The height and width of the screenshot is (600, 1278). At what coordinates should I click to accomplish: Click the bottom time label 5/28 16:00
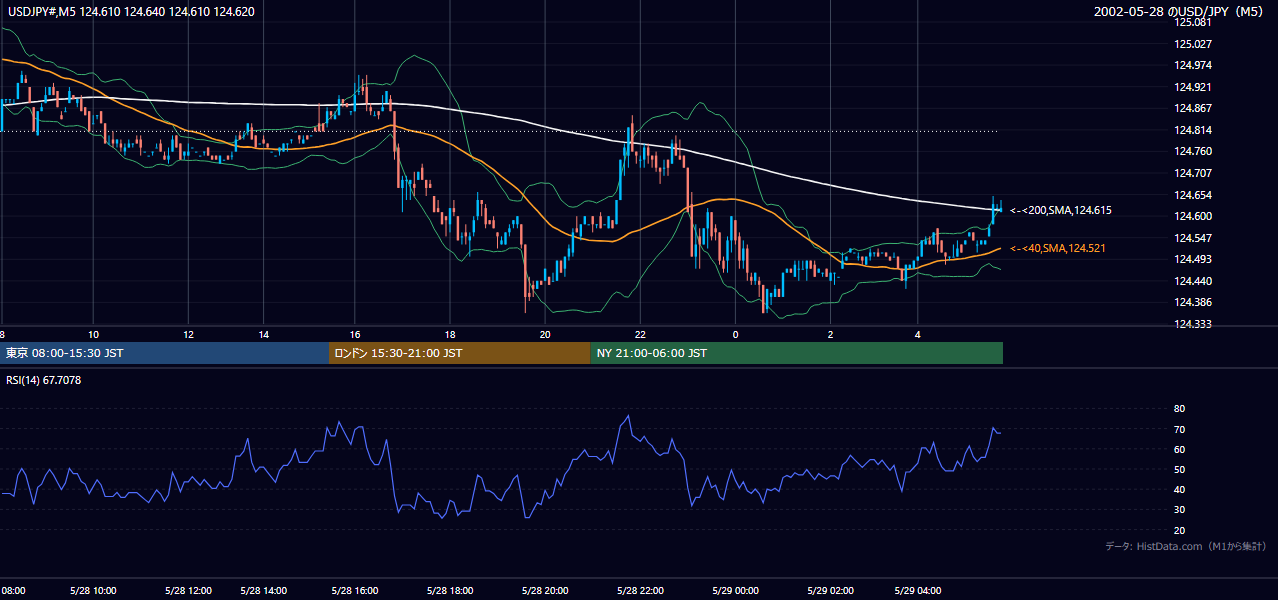(x=353, y=591)
